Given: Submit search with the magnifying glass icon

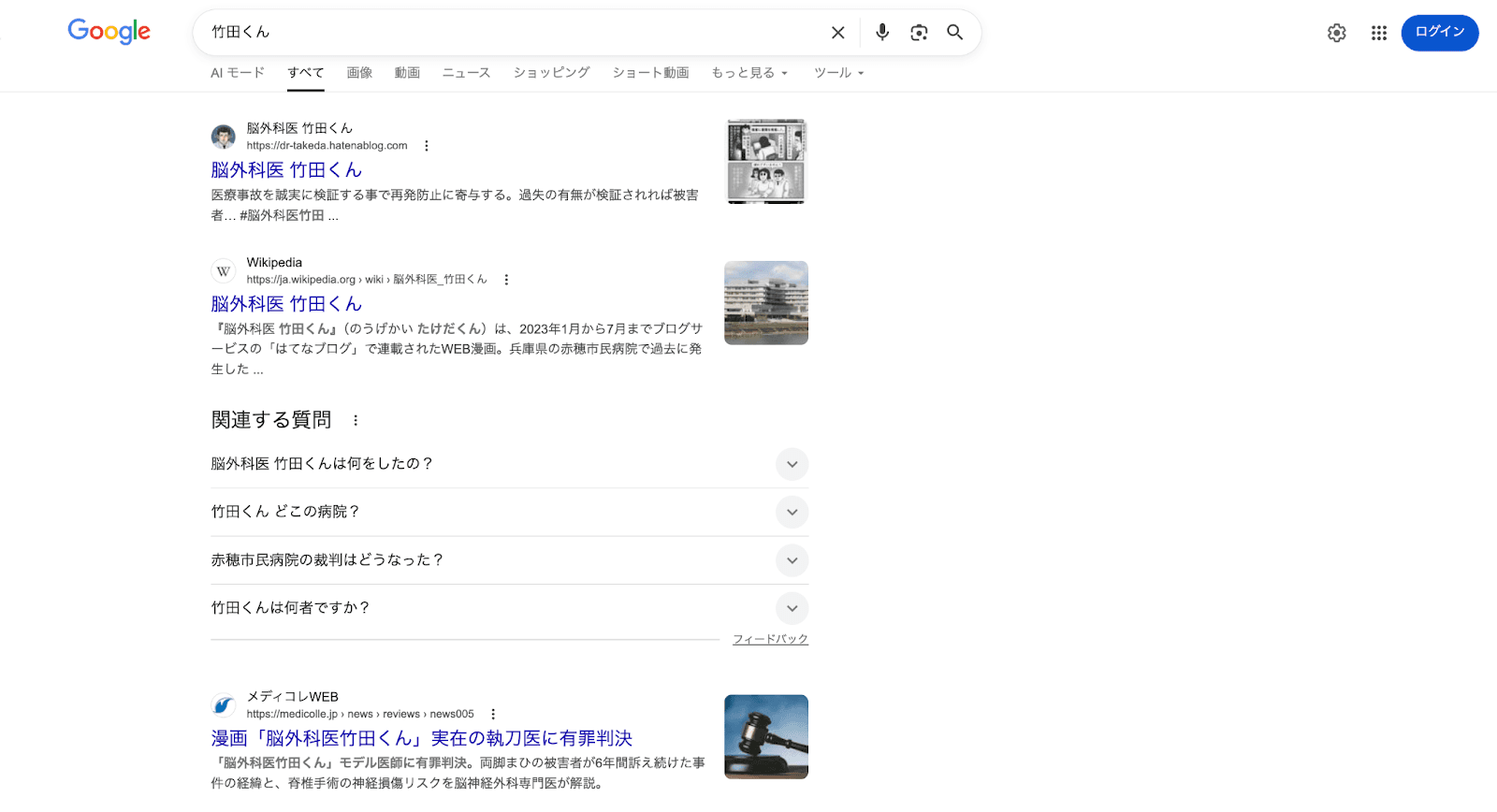Looking at the screenshot, I should 954,33.
